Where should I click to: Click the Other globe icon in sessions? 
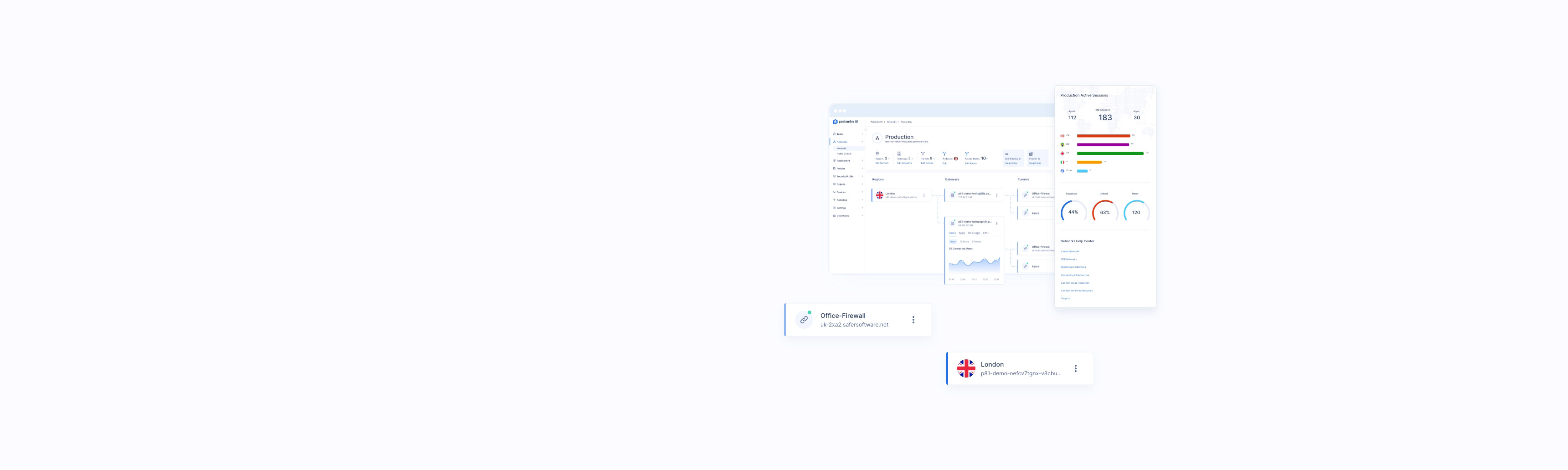pyautogui.click(x=1062, y=171)
